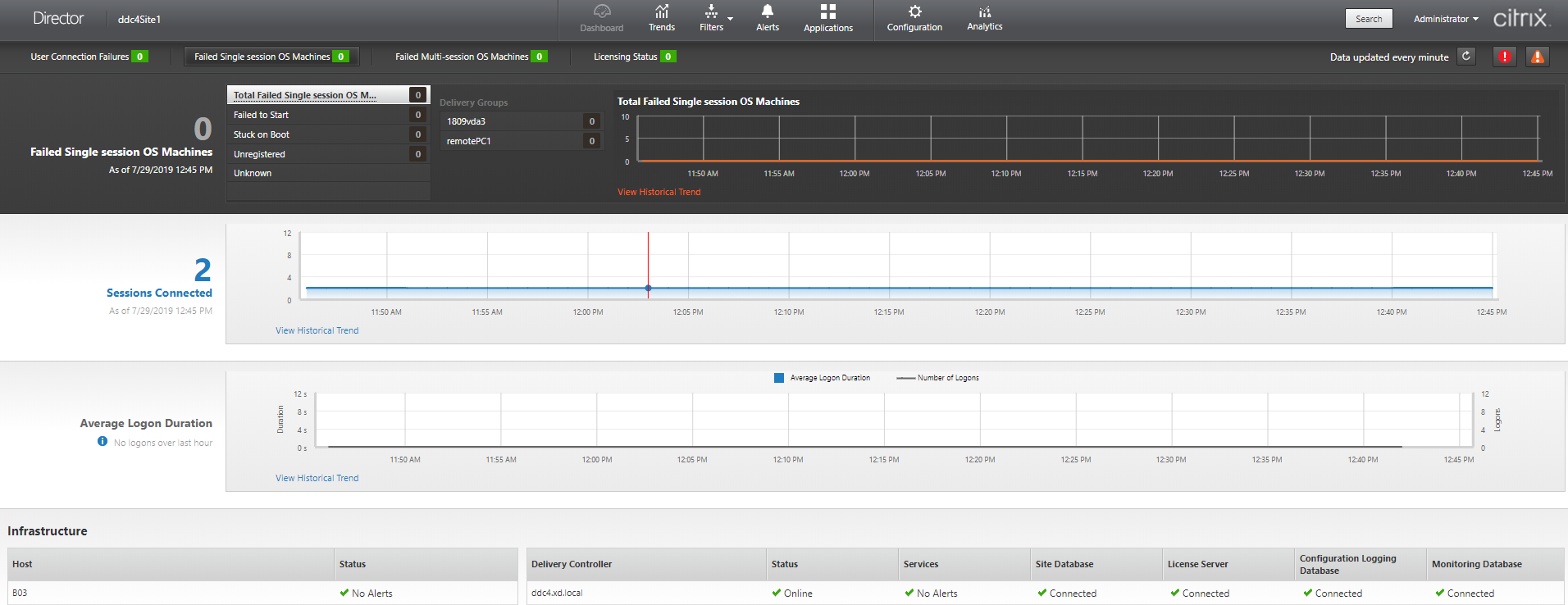Open View Historical Trend under Sessions Connected
Screen dimensions: 1568x605
pyautogui.click(x=317, y=330)
